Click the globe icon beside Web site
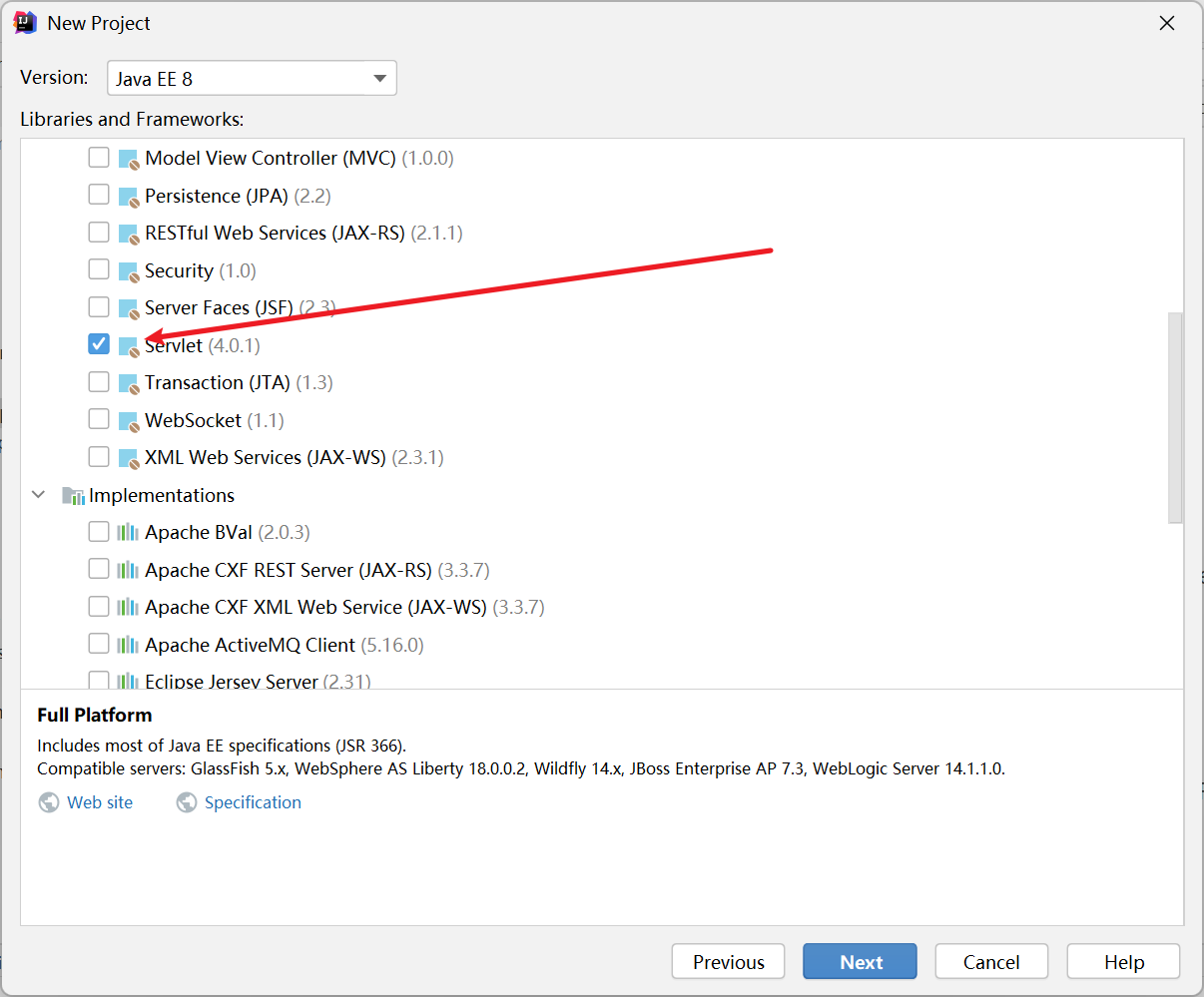Viewport: 1204px width, 997px height. tap(49, 802)
